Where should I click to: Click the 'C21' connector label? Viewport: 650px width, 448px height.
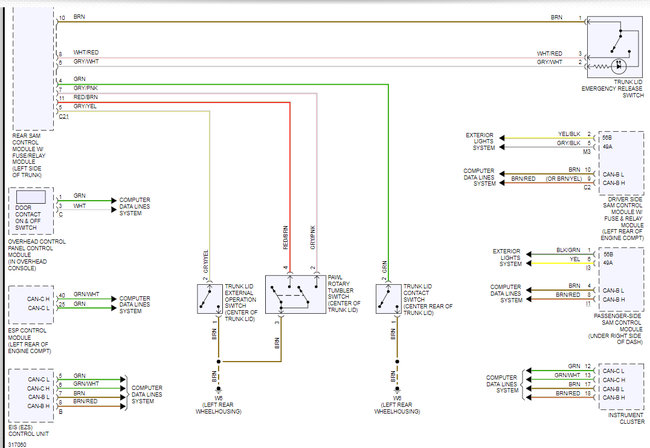click(x=64, y=117)
